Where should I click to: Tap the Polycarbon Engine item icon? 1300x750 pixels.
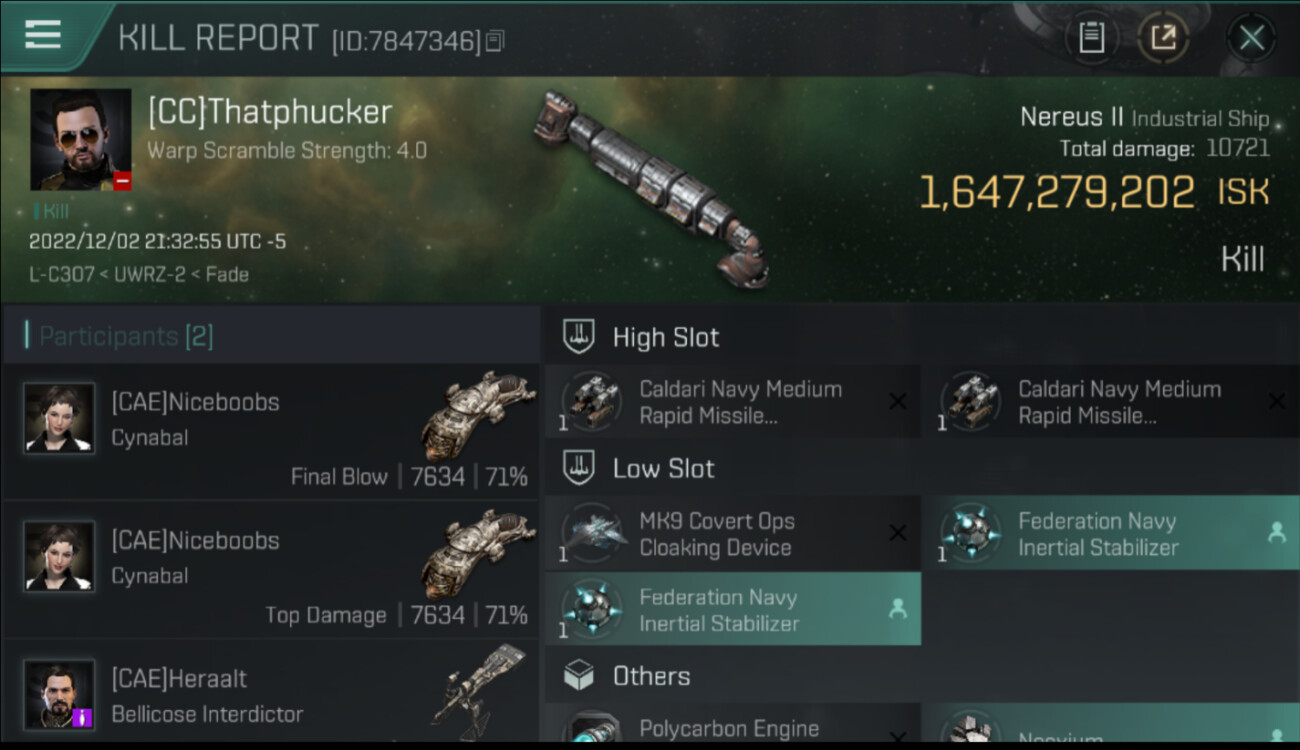pyautogui.click(x=593, y=728)
